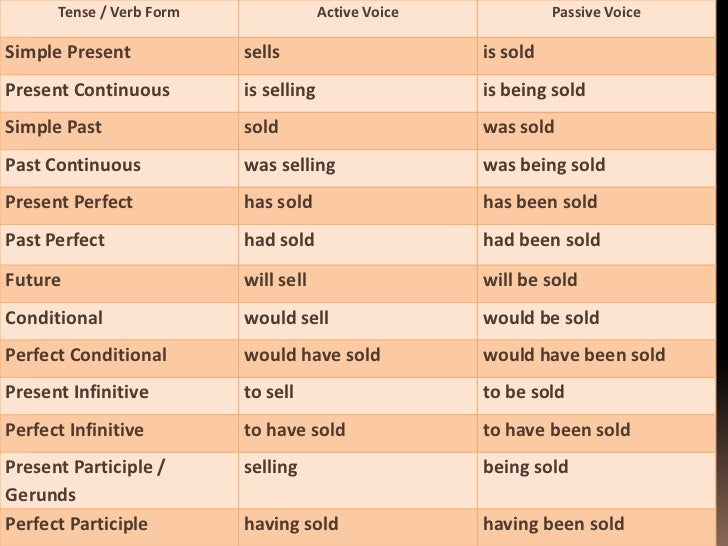Click the 'Tense / Verb Form' column header
728x546 pixels.
[x=111, y=12]
